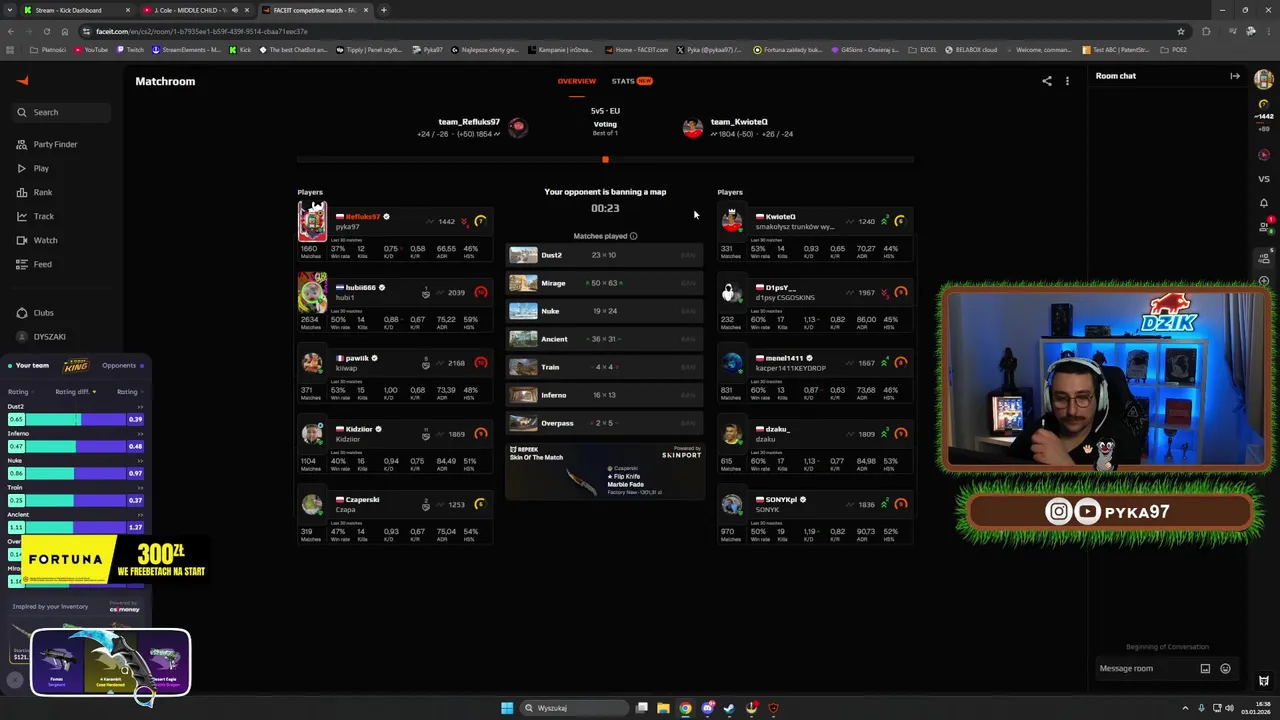Screen dimensions: 1280x720
Task: Open Refluks97 player profile
Action: point(362,216)
